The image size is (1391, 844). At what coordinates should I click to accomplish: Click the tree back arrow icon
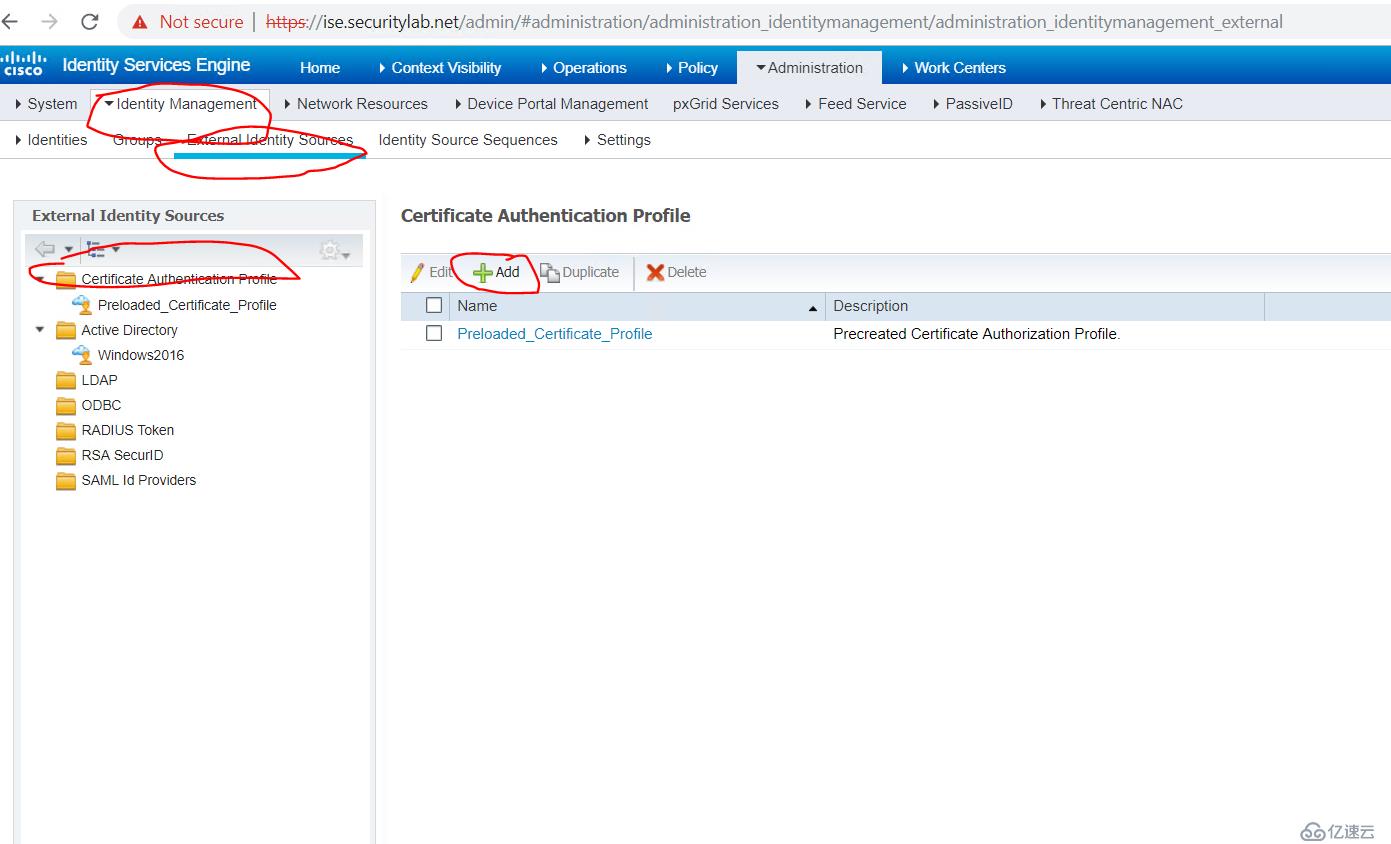tap(44, 249)
